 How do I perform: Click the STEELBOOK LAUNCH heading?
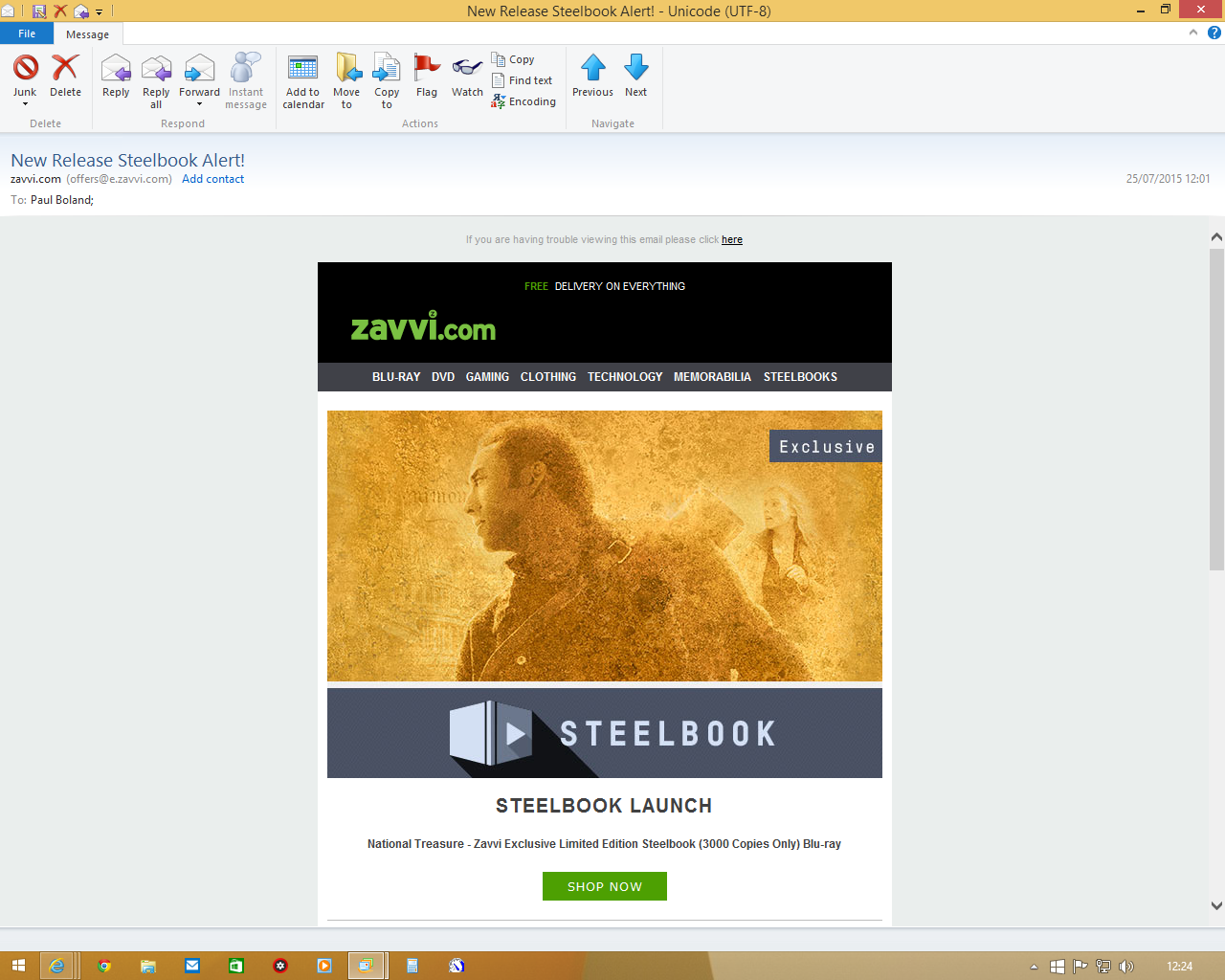pos(604,806)
